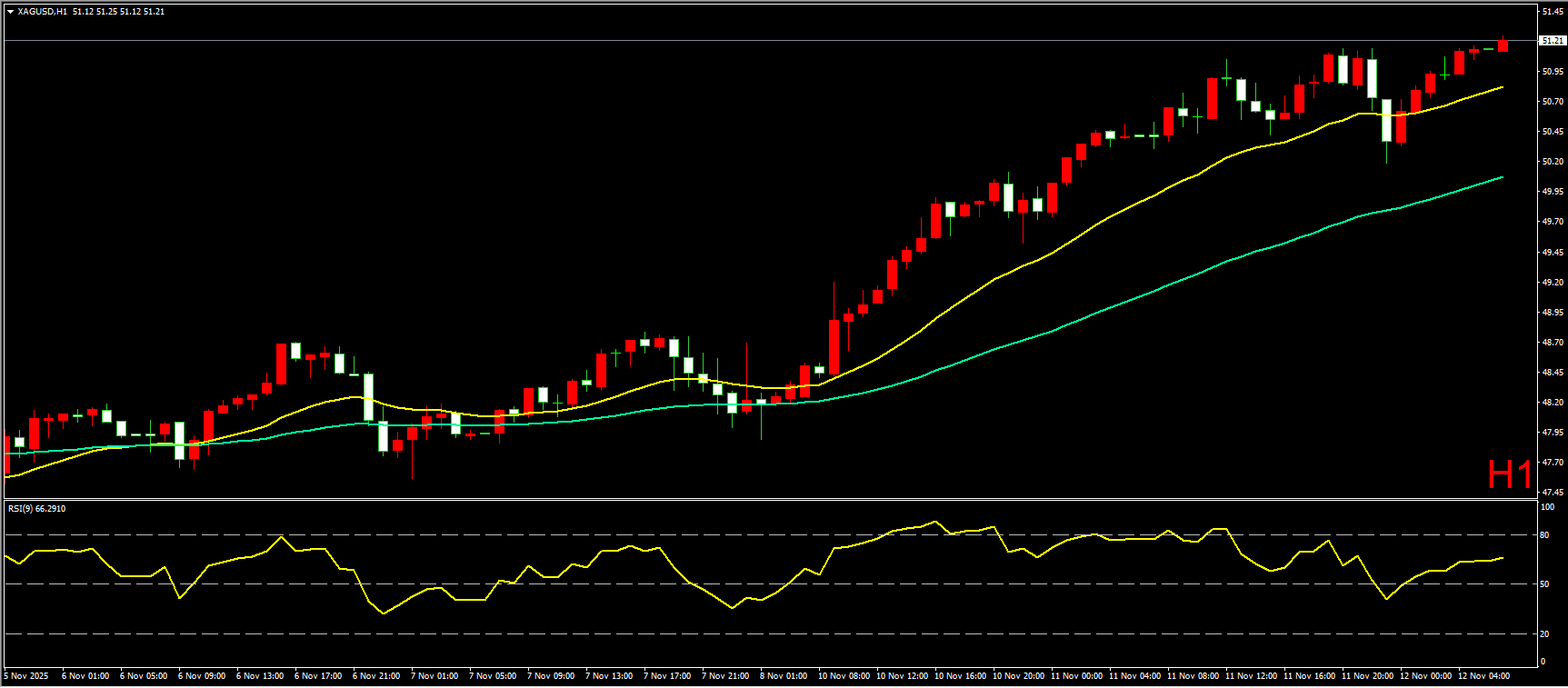Click the 80 level label on RSI scale
1568x688 pixels.
point(1544,535)
